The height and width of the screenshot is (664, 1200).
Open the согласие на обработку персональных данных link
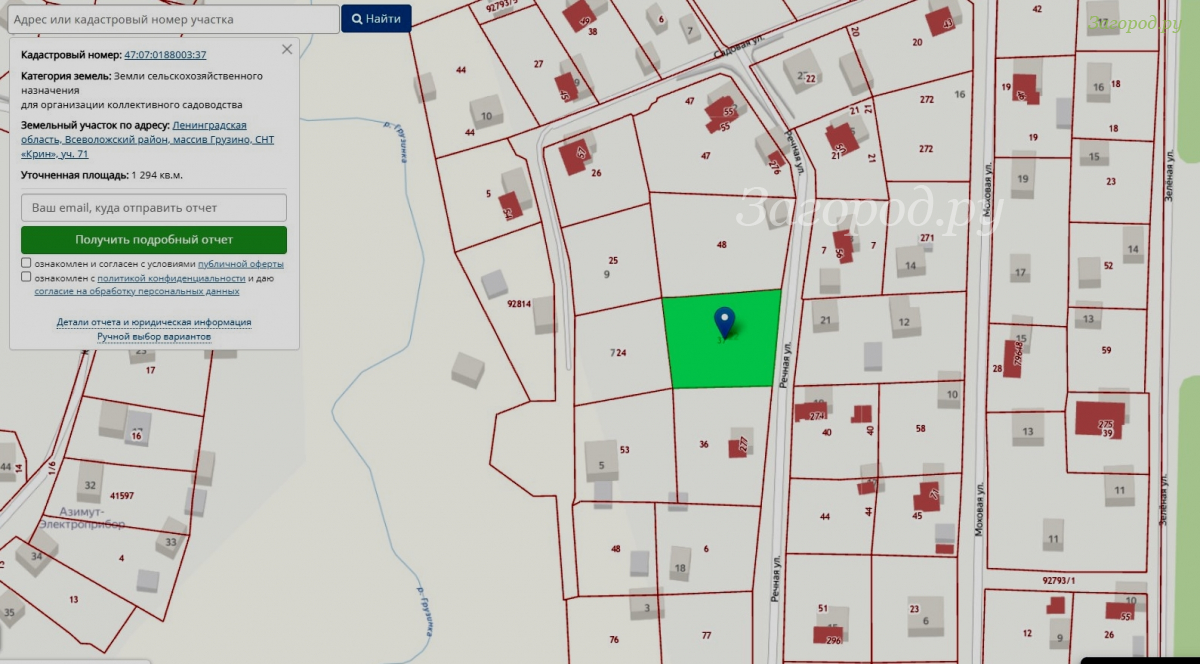tap(137, 292)
